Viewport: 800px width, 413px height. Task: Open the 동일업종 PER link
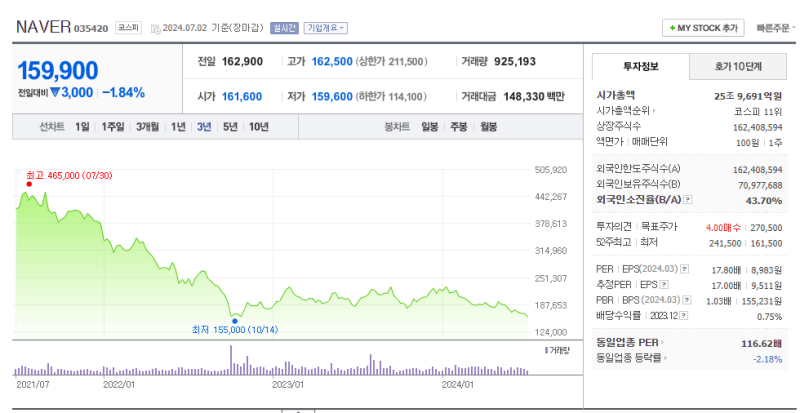point(633,342)
